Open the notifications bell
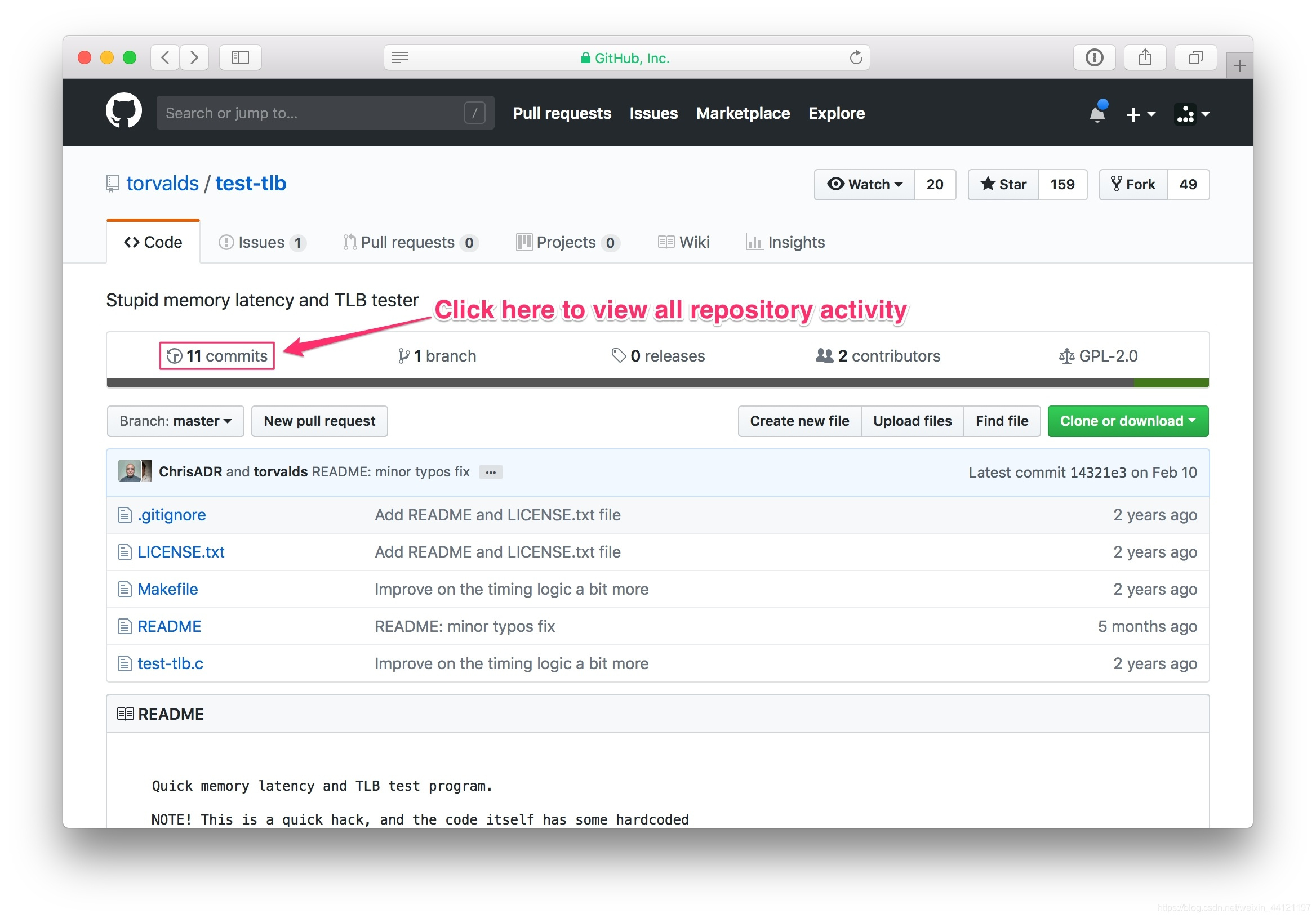 point(1097,113)
